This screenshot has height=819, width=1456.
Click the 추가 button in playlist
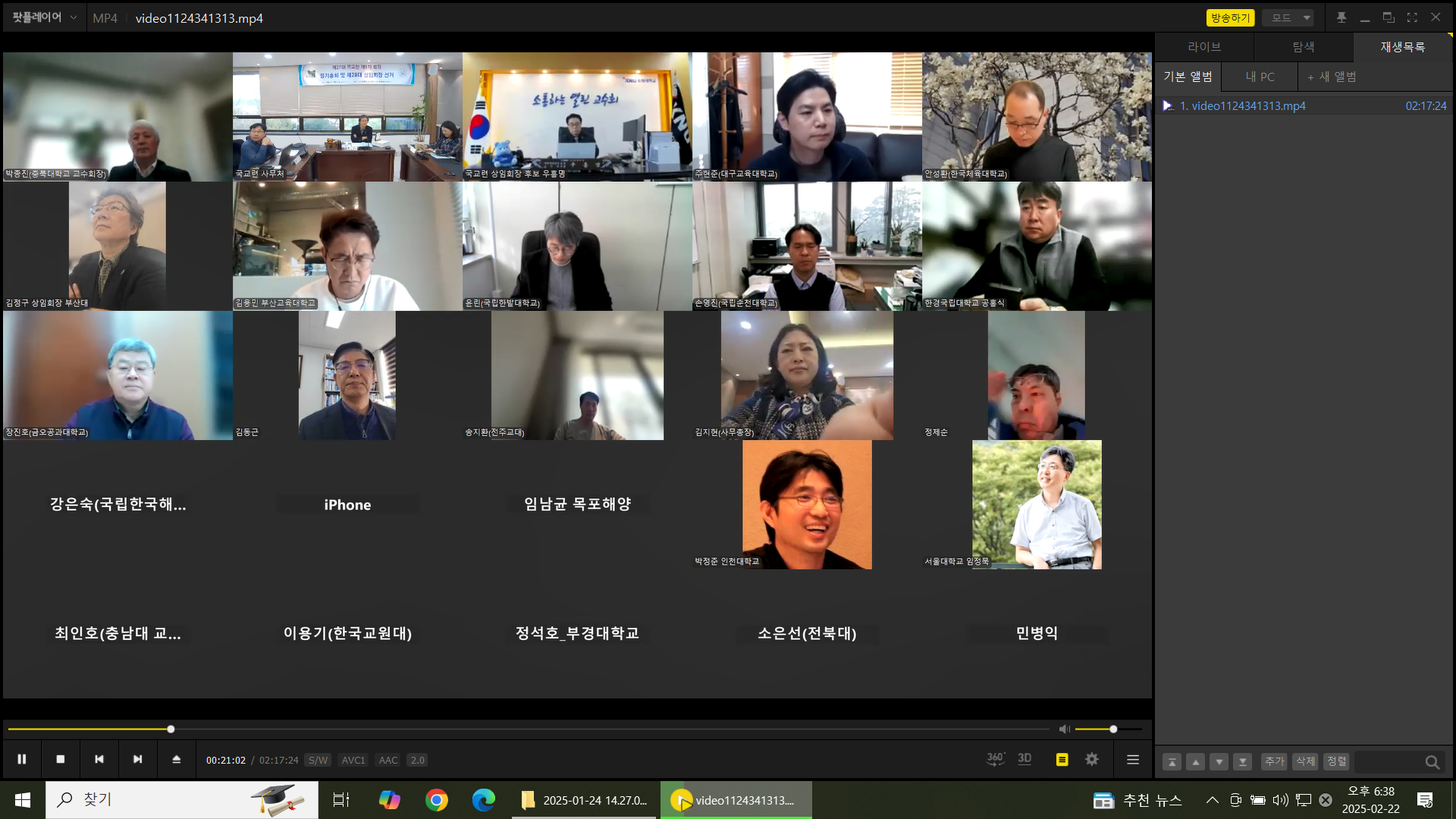coord(1274,761)
